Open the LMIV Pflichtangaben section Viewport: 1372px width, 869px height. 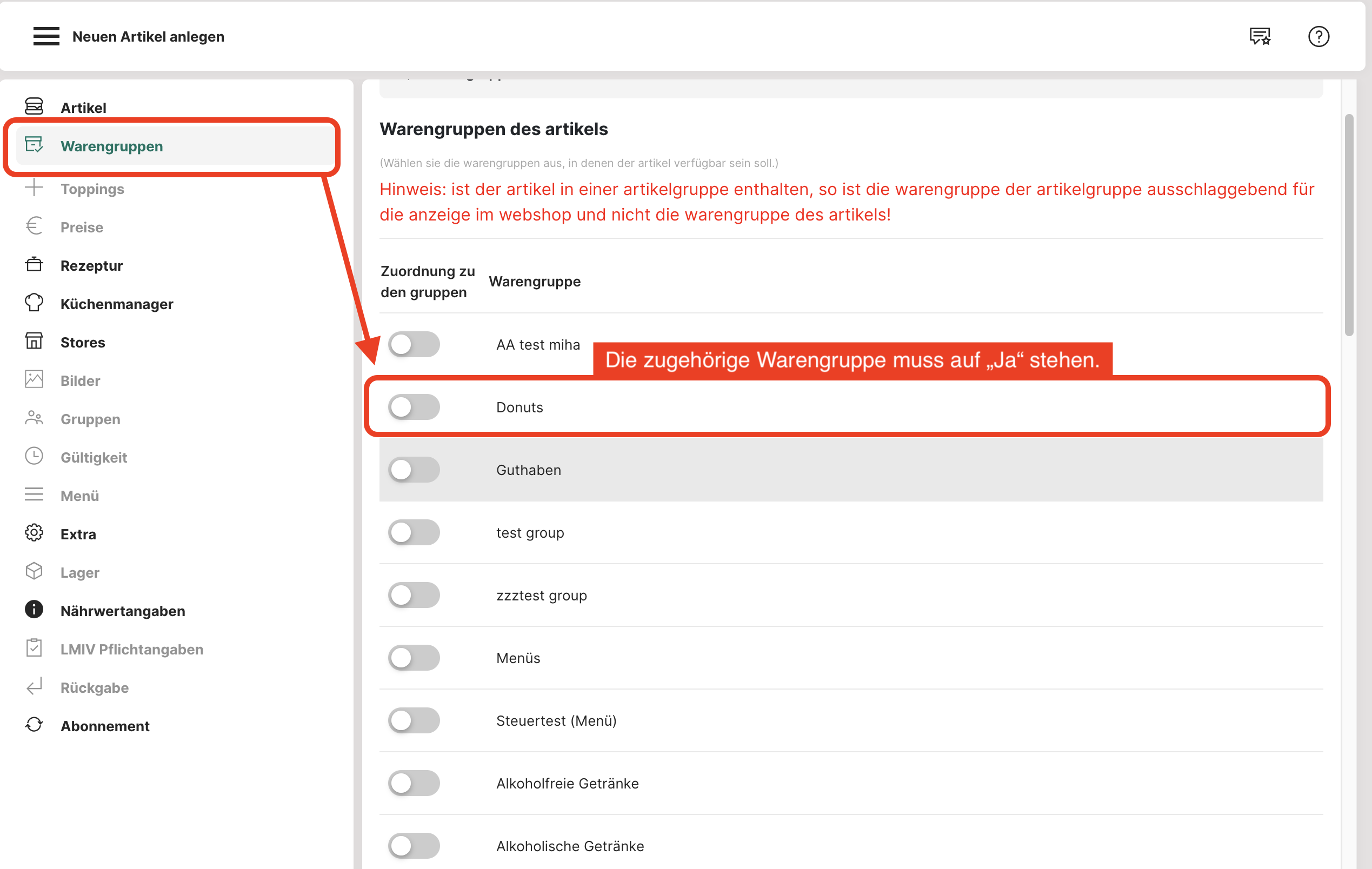pos(131,649)
